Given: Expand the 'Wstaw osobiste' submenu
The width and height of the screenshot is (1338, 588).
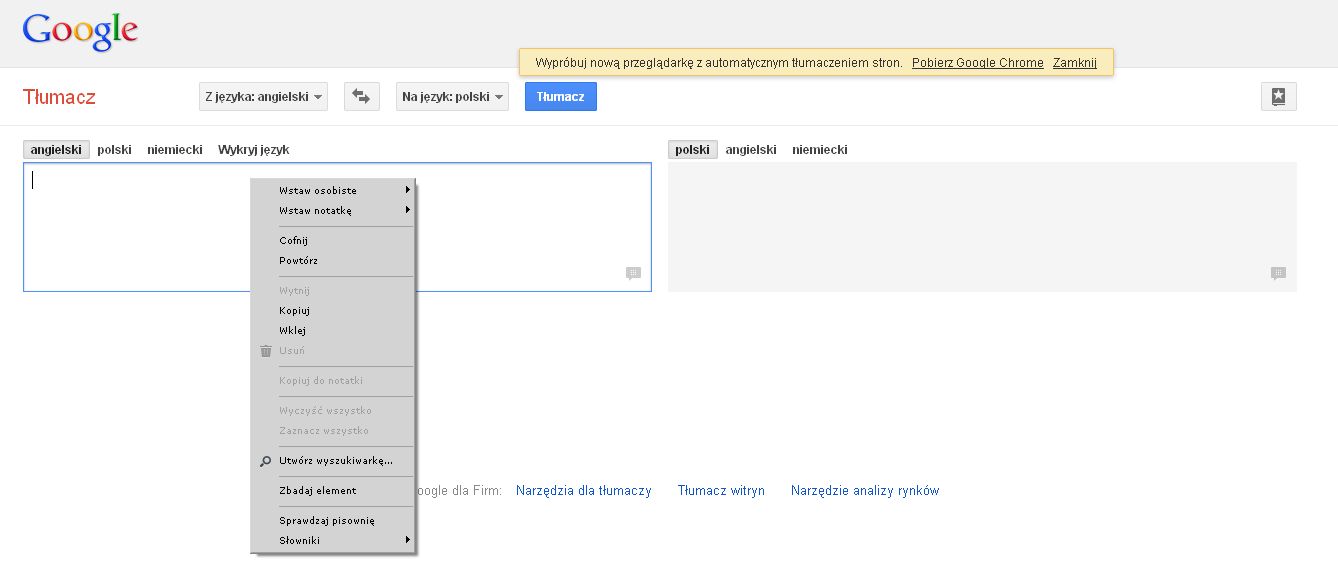Looking at the screenshot, I should [333, 191].
